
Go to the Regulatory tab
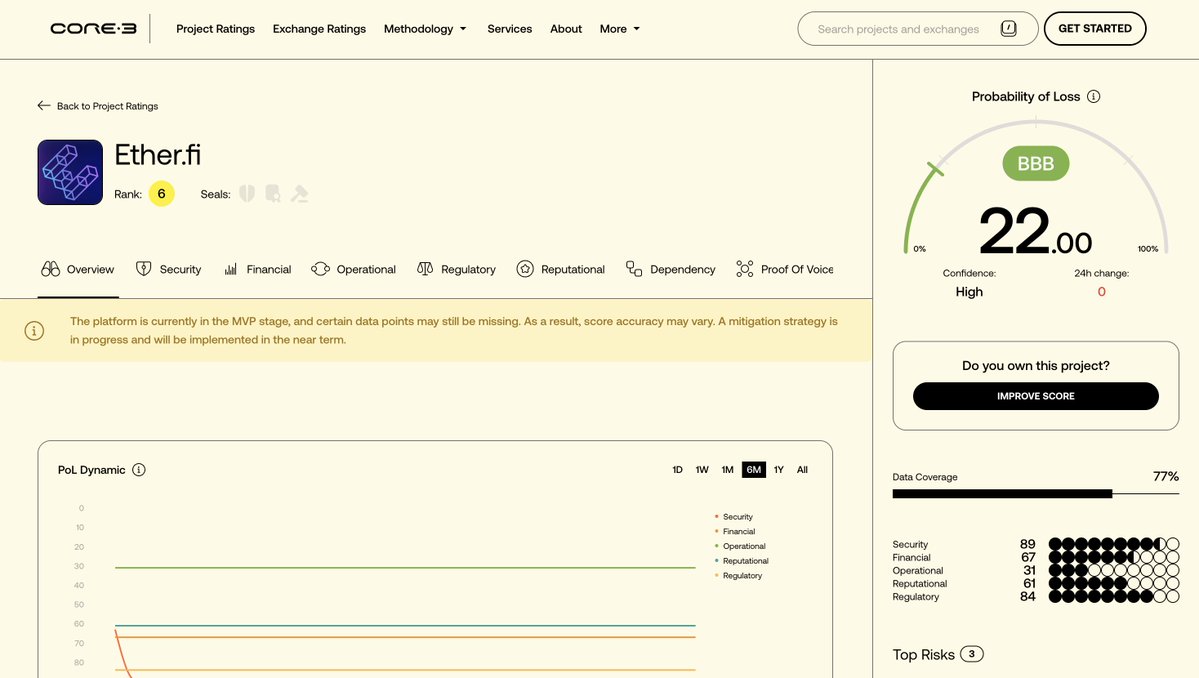tap(457, 269)
